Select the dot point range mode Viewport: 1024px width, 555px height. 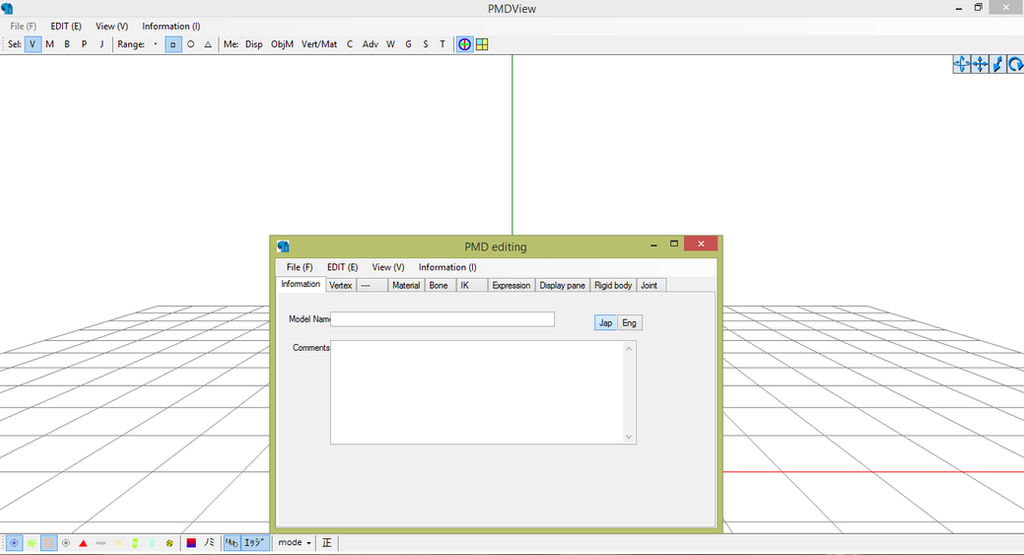pos(155,44)
